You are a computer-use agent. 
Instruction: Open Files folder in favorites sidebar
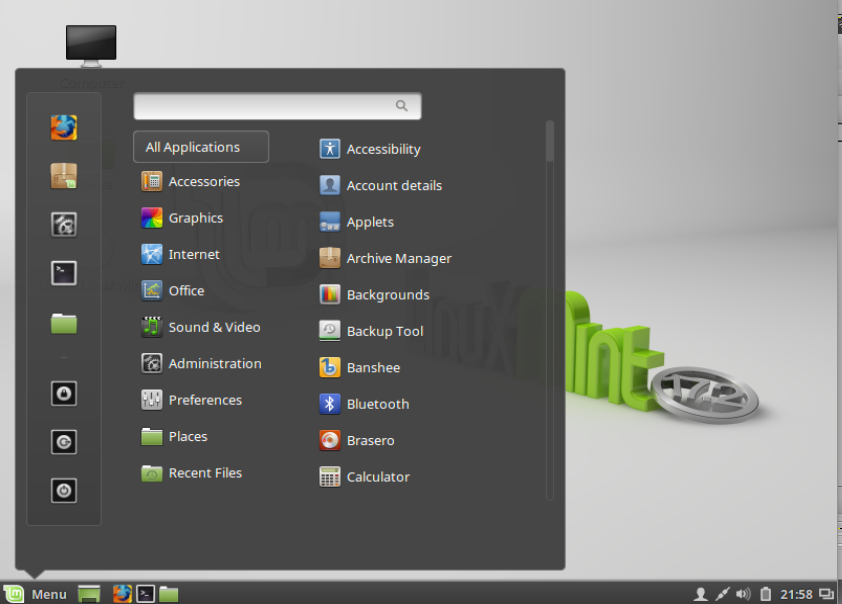click(64, 323)
